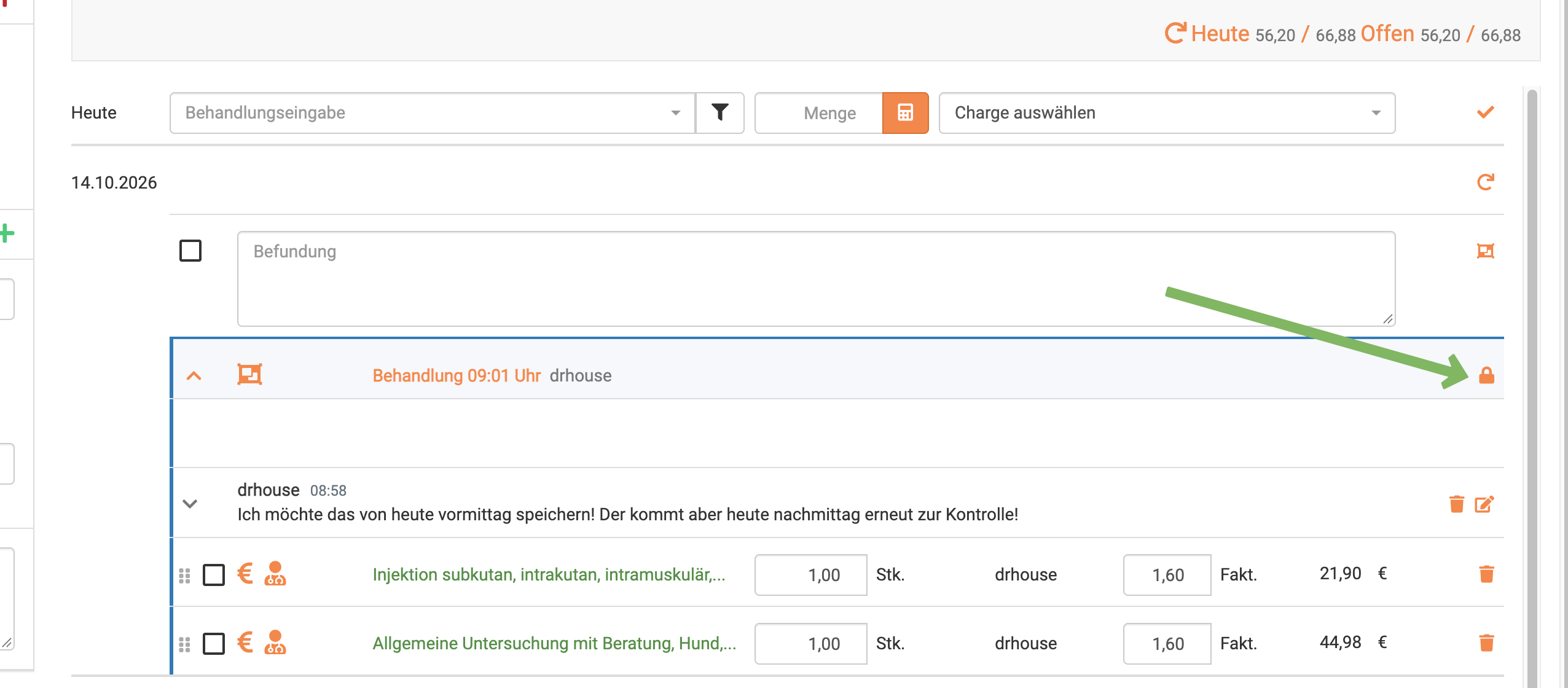This screenshot has width=1568, height=688.
Task: Click the Menge quantity input
Action: pyautogui.click(x=819, y=112)
